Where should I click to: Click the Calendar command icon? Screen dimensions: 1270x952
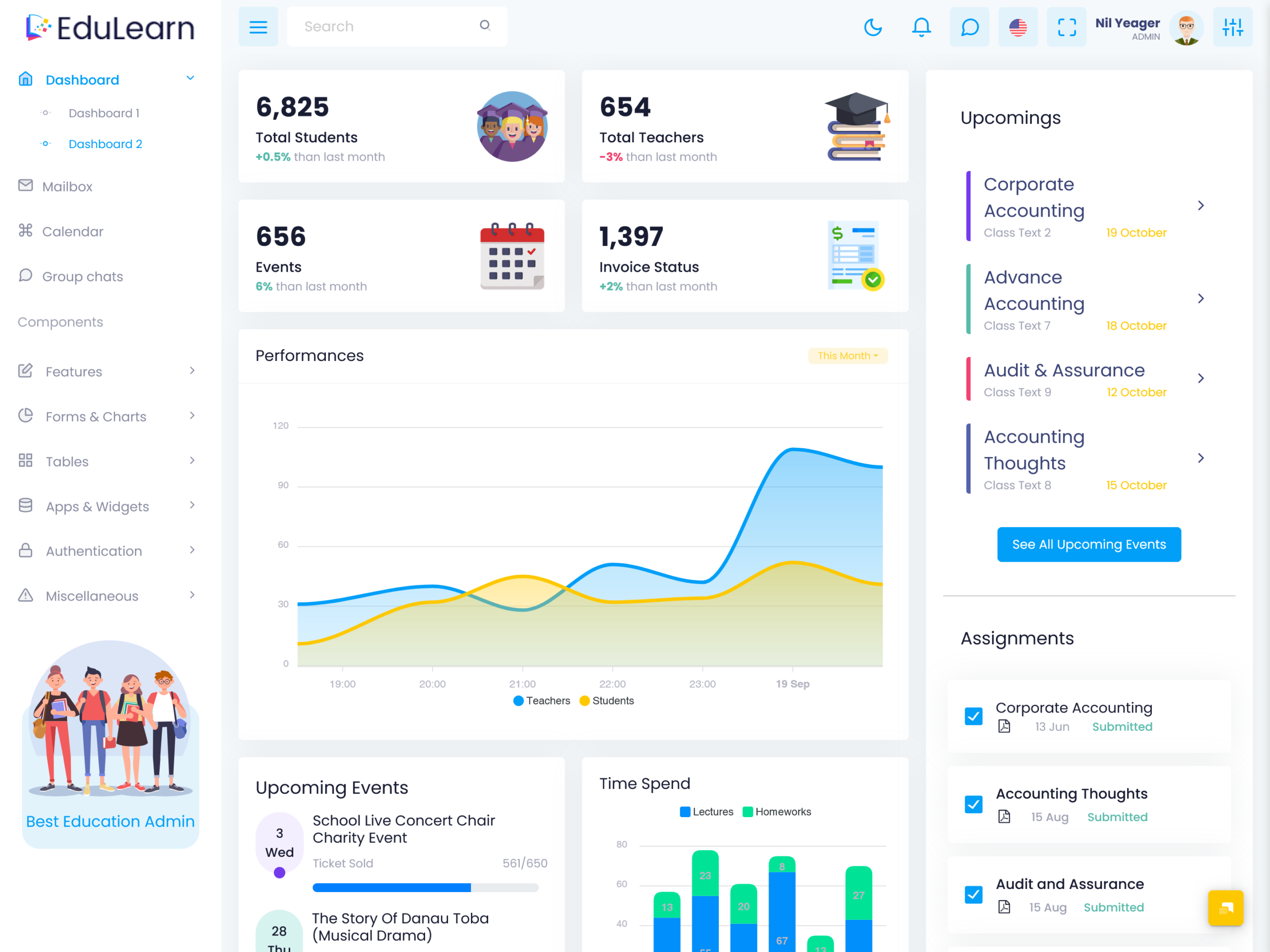(25, 230)
